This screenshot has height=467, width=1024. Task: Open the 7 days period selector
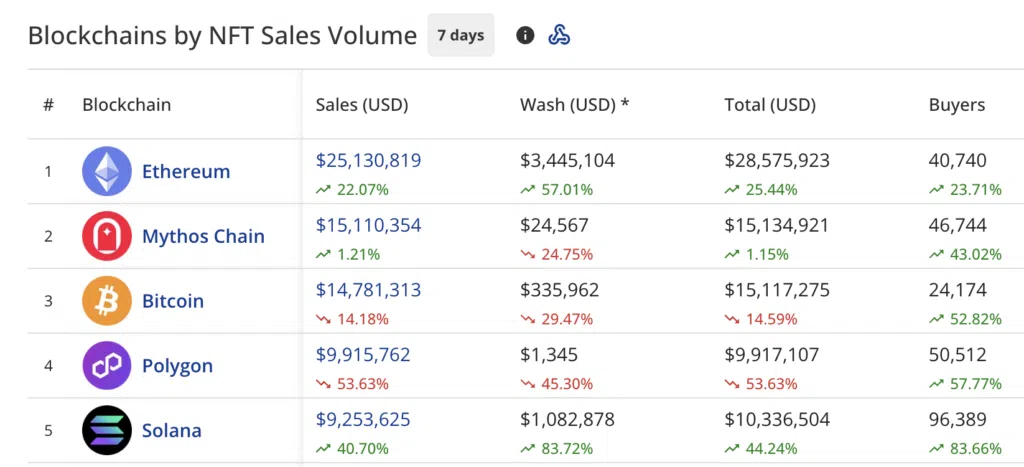point(460,35)
